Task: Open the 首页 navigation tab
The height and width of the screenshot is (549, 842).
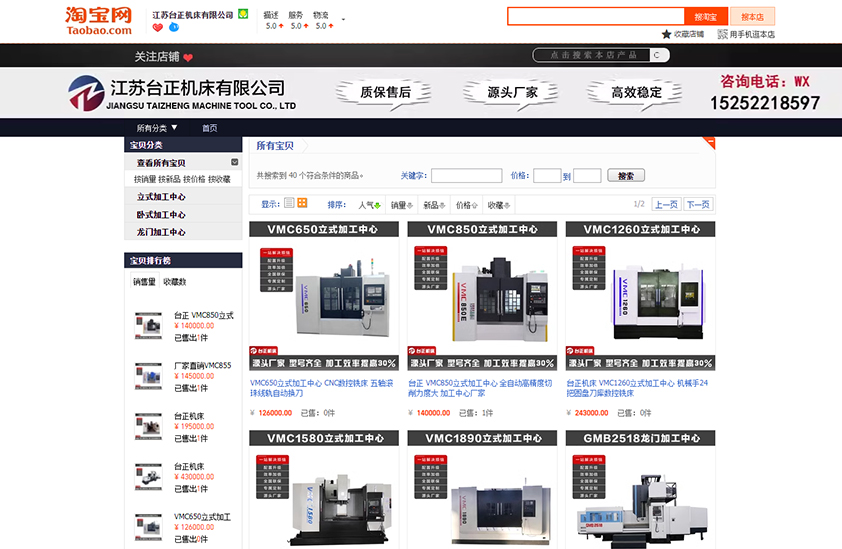Action: coord(209,128)
